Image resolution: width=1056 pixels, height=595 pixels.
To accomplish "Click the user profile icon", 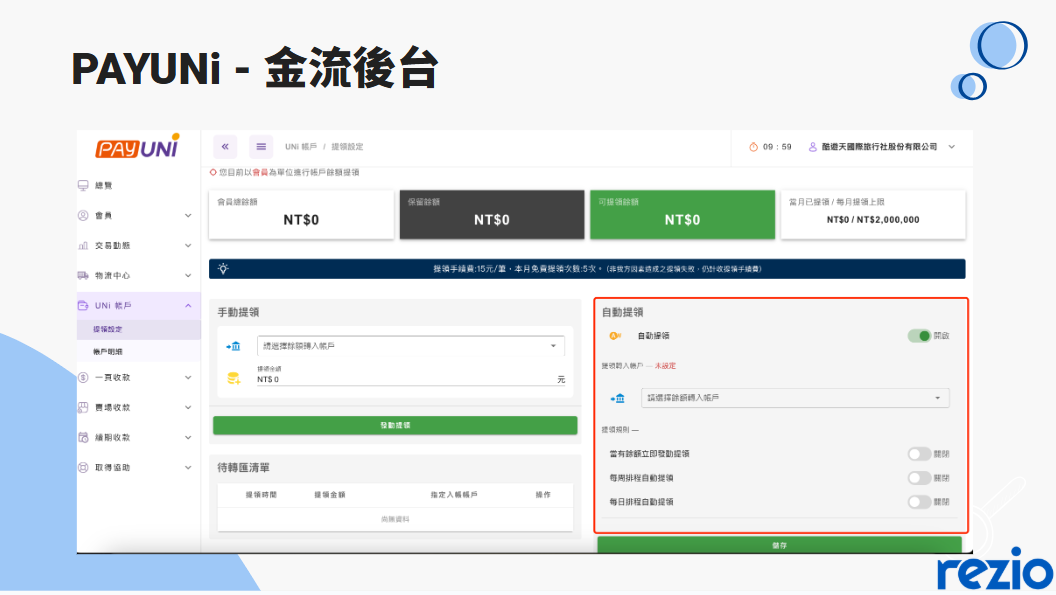I will 812,147.
